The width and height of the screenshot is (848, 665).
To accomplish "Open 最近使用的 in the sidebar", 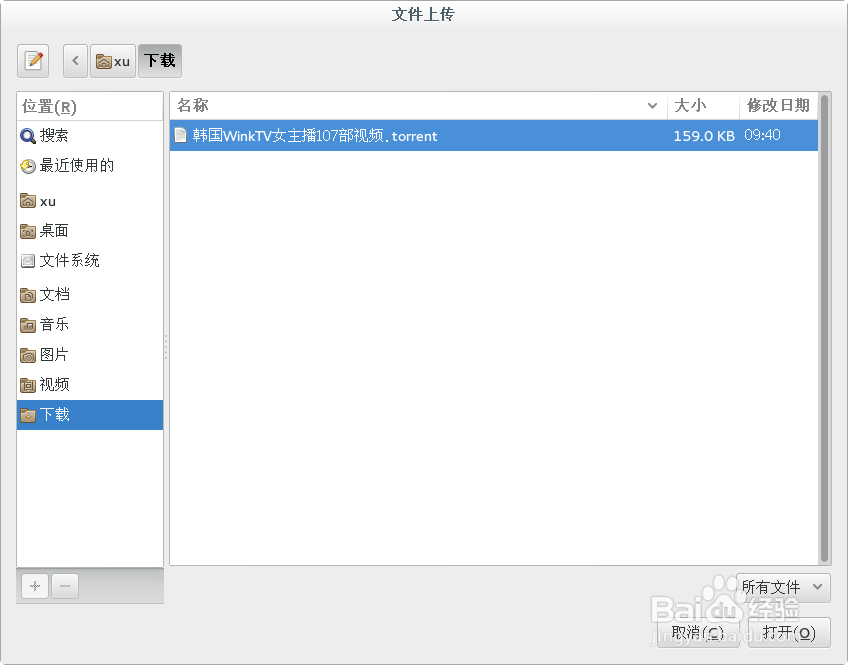I will point(90,165).
